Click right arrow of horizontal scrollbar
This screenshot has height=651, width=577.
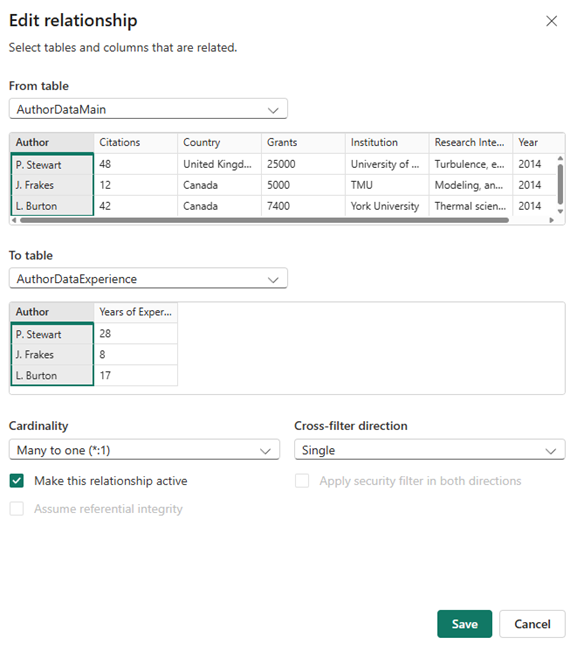coord(552,220)
